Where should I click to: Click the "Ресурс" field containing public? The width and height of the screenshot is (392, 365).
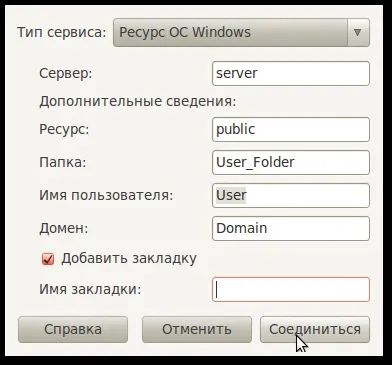[291, 129]
